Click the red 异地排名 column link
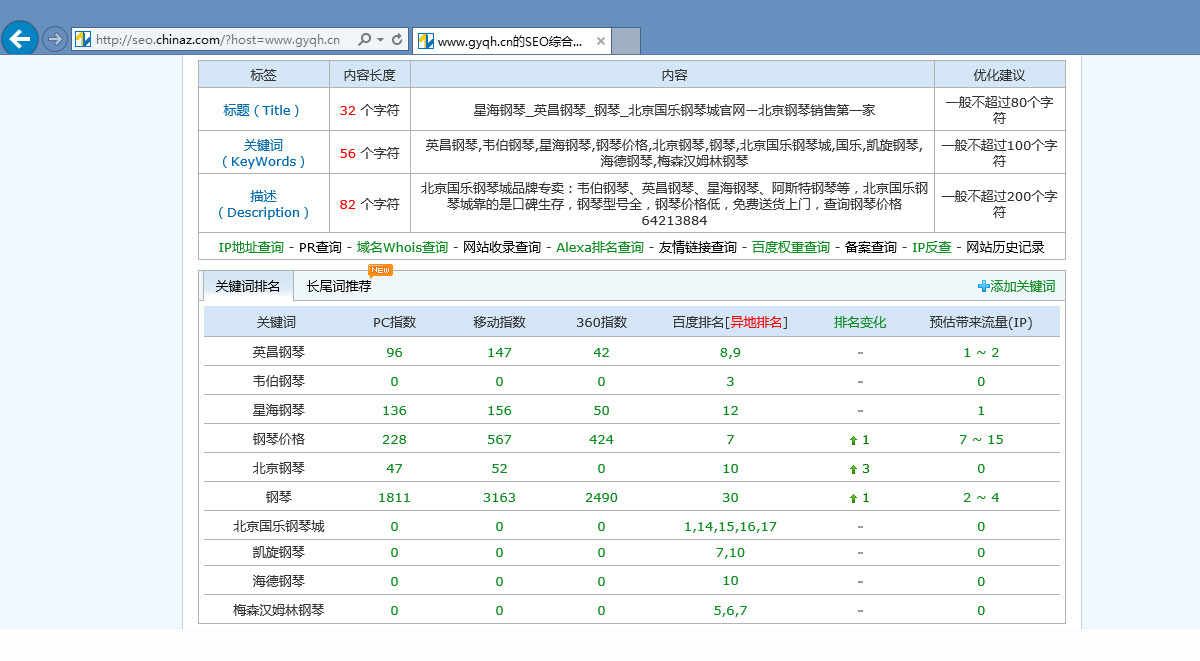1200x661 pixels. point(756,322)
